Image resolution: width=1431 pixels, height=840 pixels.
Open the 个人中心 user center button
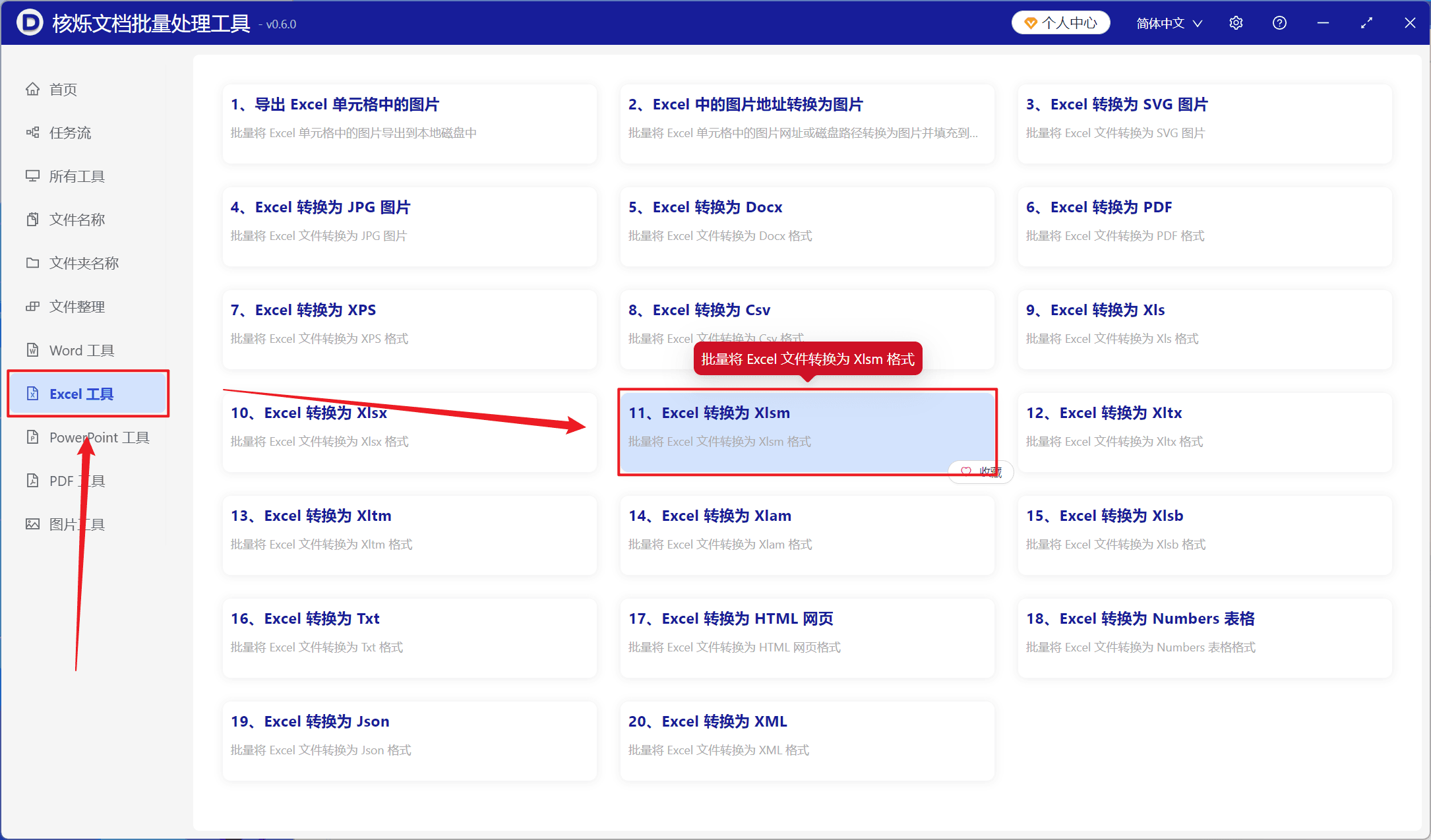pos(1061,23)
